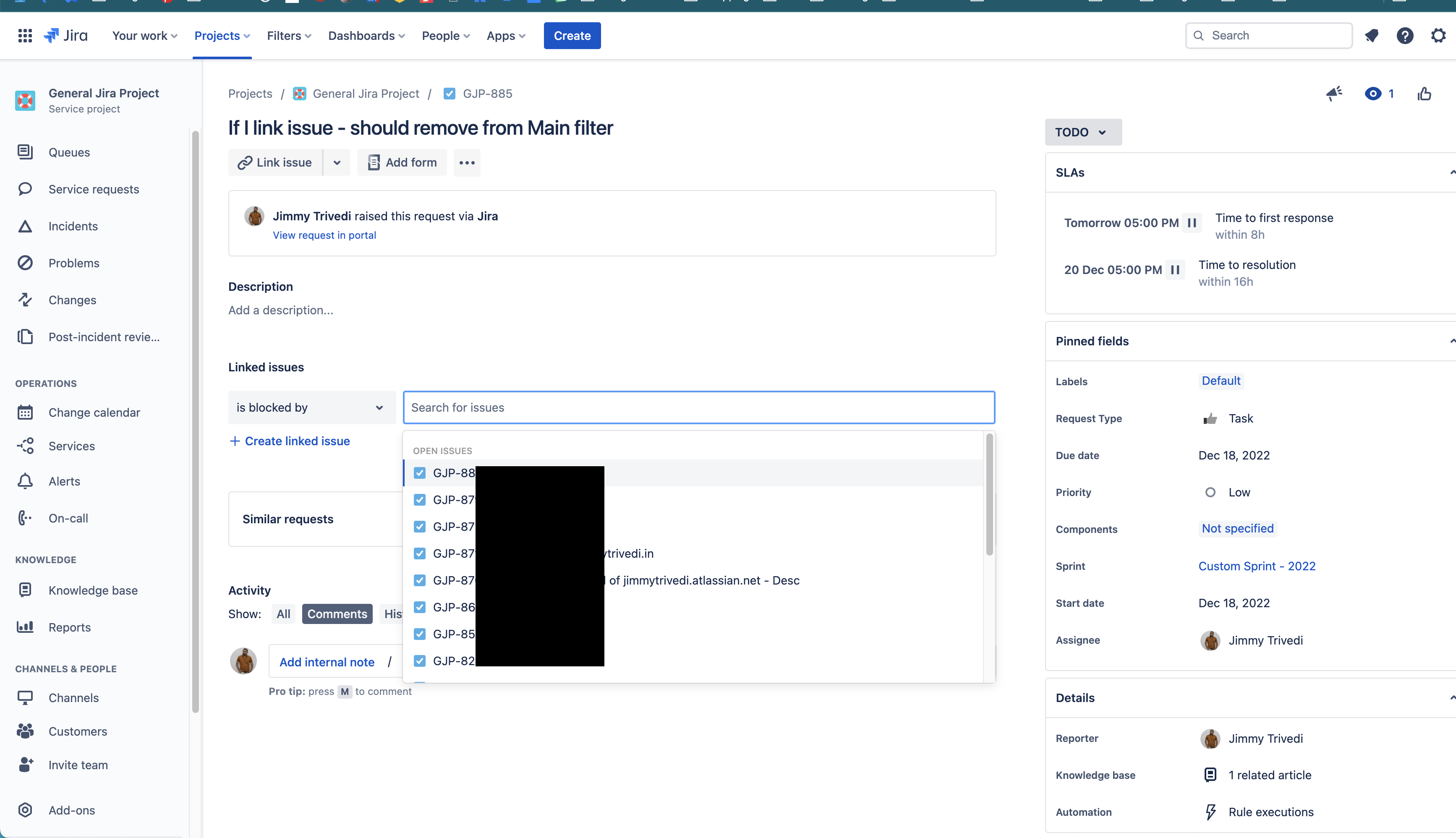This screenshot has width=1456, height=838.
Task: Open the arrow dropdown beside Link issue
Action: [337, 163]
